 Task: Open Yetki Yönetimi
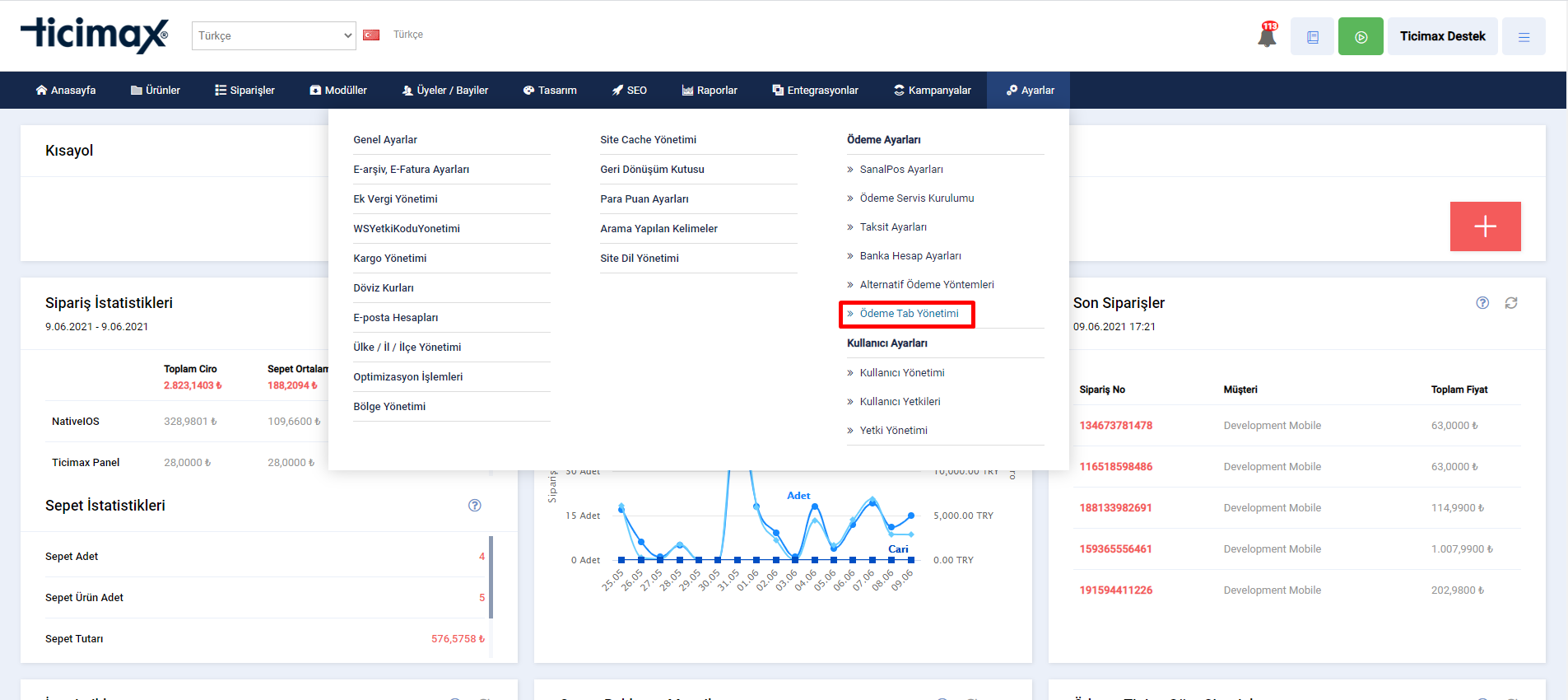pos(893,431)
